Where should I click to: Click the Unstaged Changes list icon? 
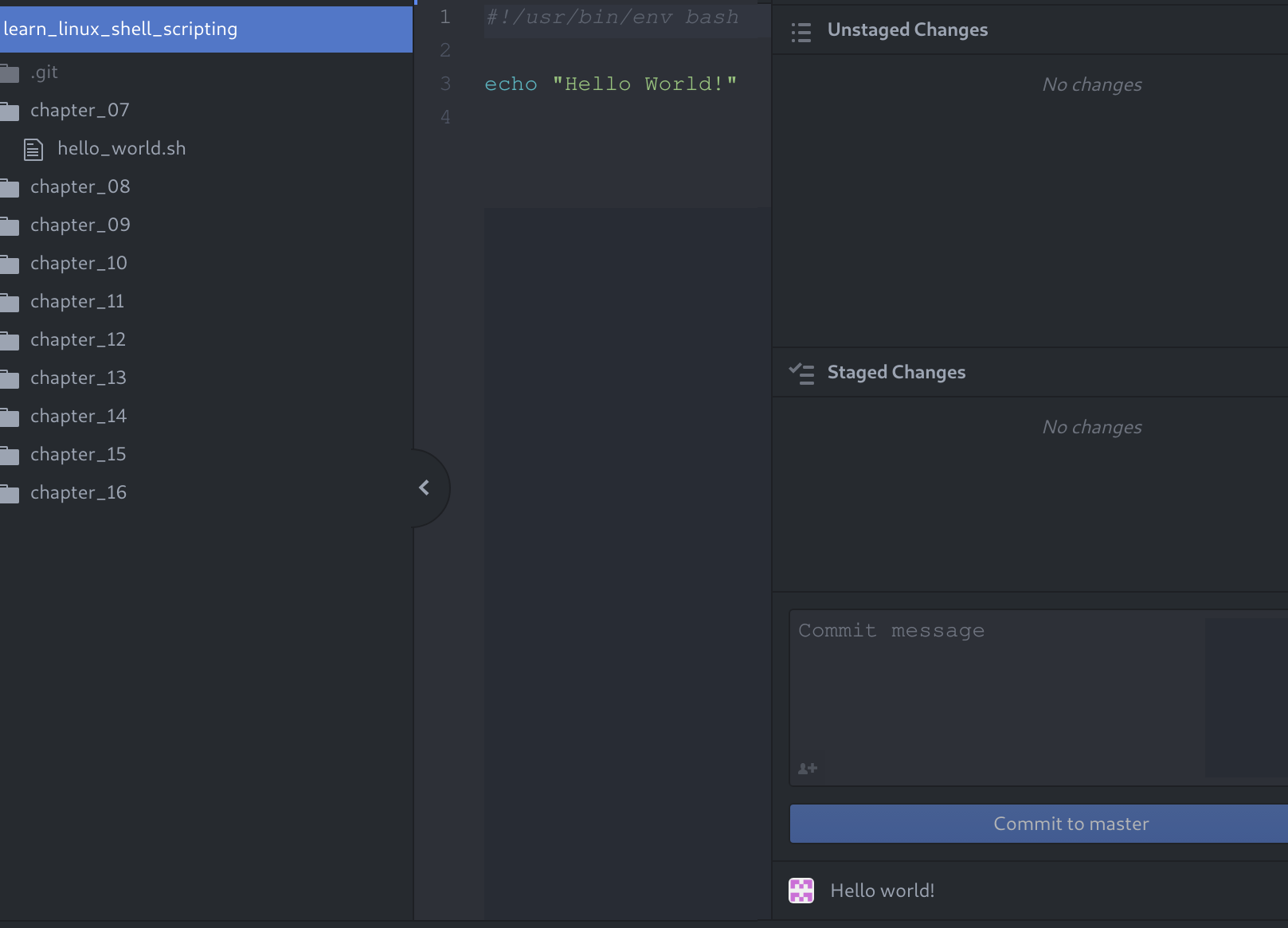(801, 32)
